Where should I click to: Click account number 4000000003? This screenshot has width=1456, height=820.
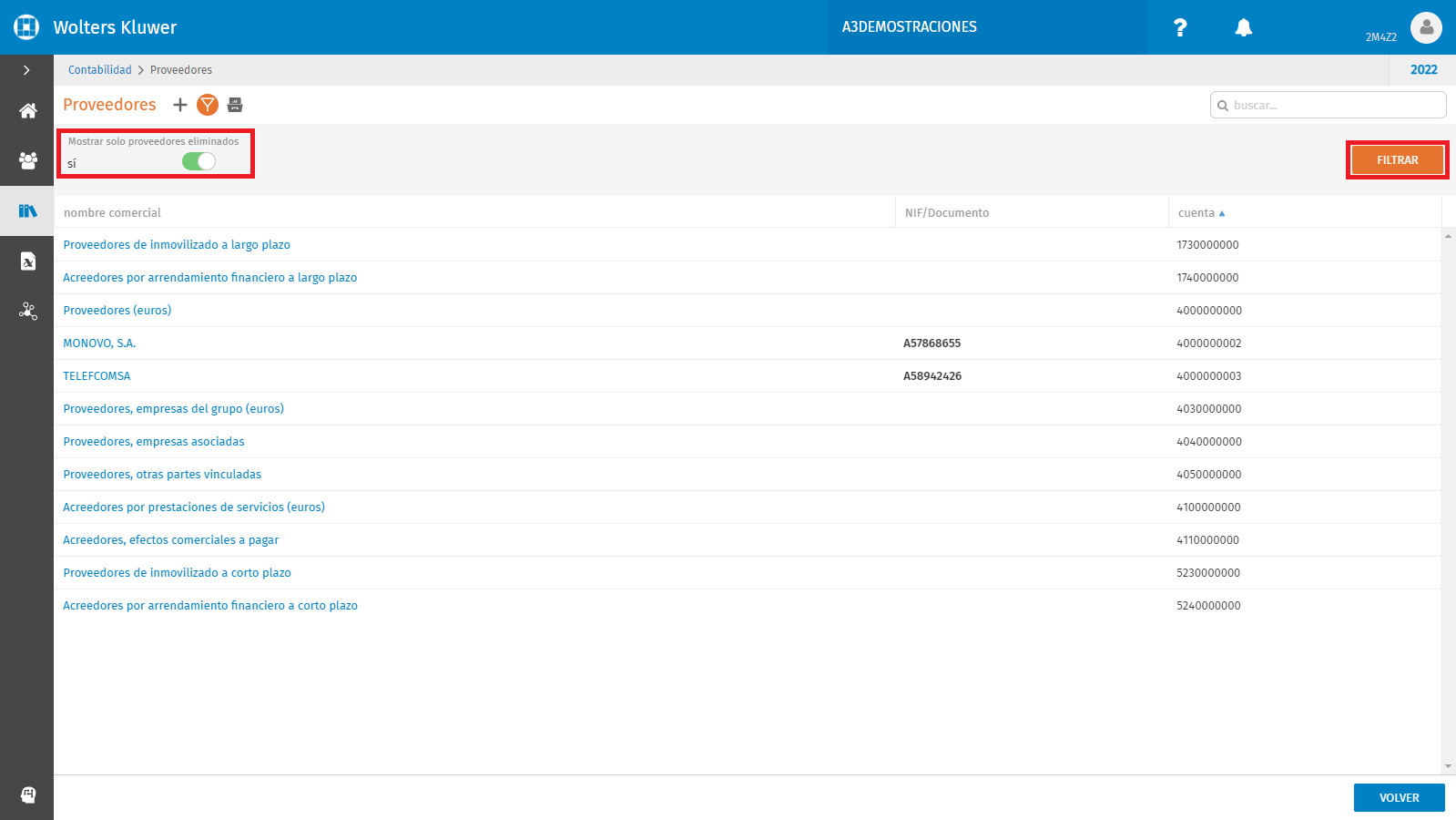coord(1208,376)
